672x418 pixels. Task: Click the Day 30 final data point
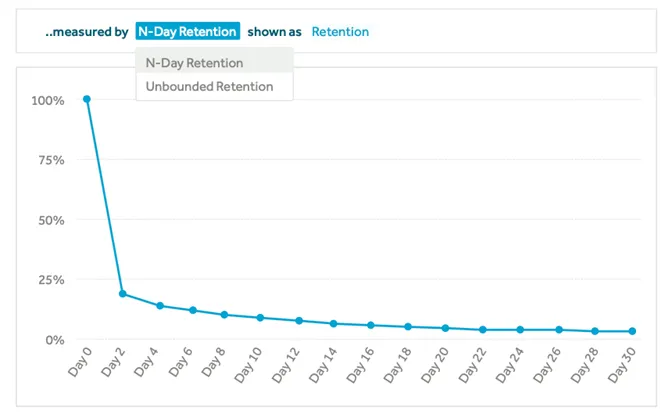632,331
